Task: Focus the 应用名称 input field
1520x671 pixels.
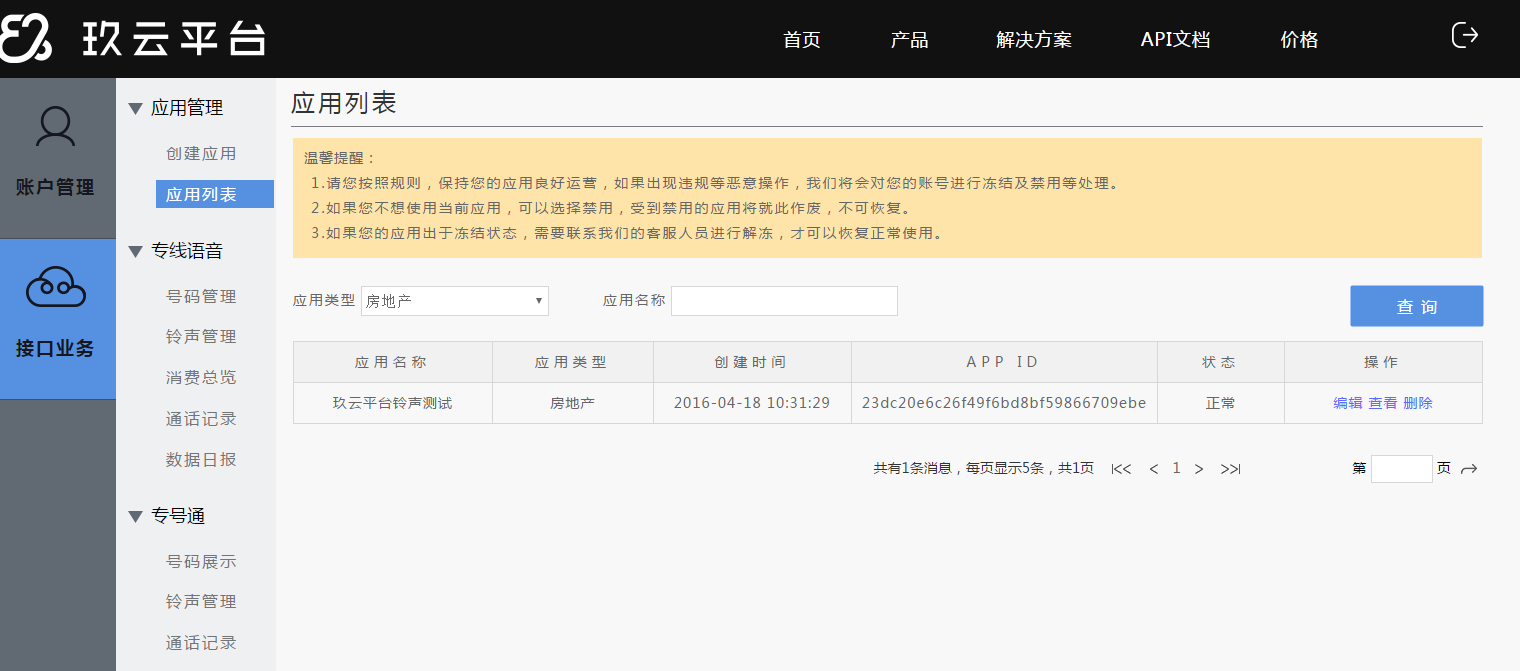Action: coord(784,301)
